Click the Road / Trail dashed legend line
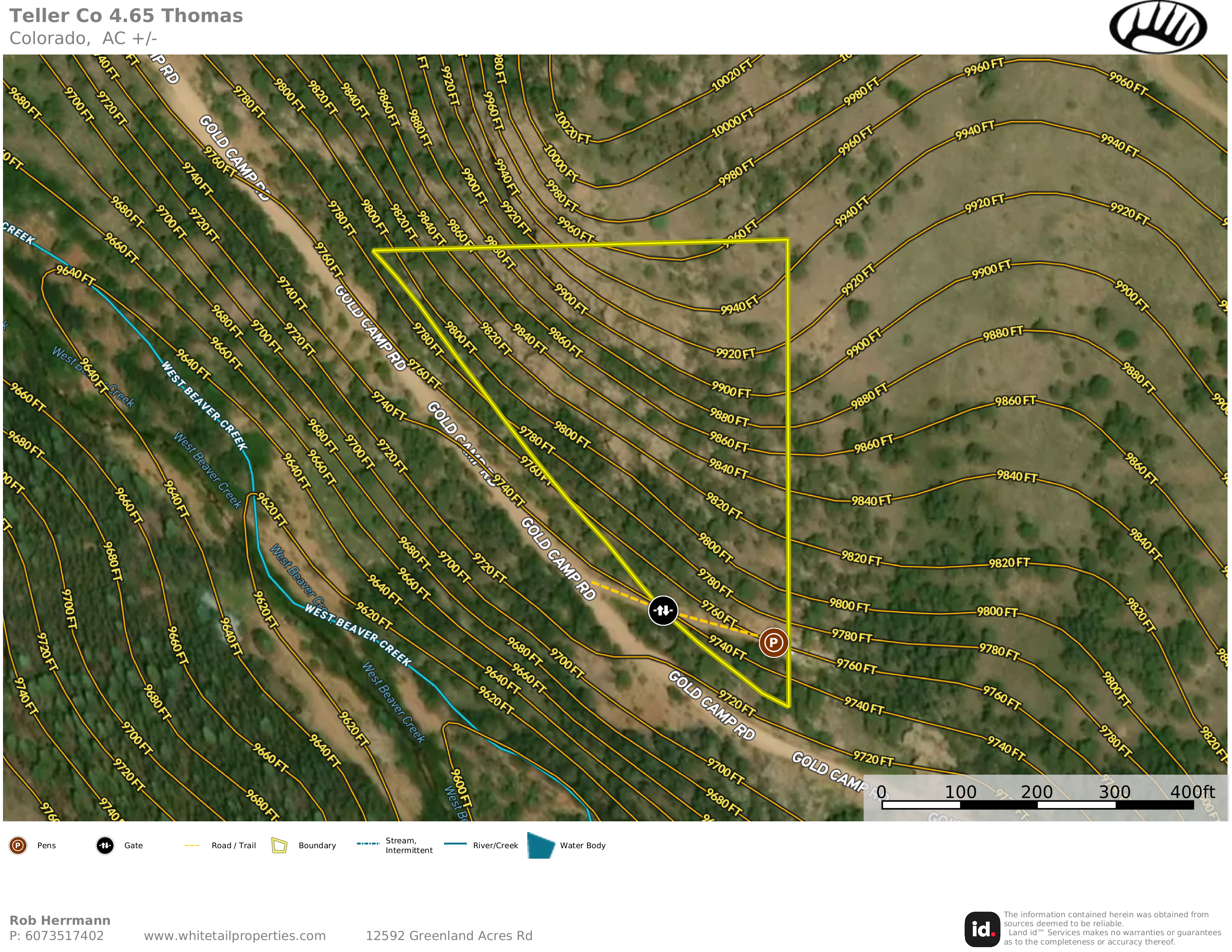Screen dimensions: 1232x952 [x=192, y=845]
